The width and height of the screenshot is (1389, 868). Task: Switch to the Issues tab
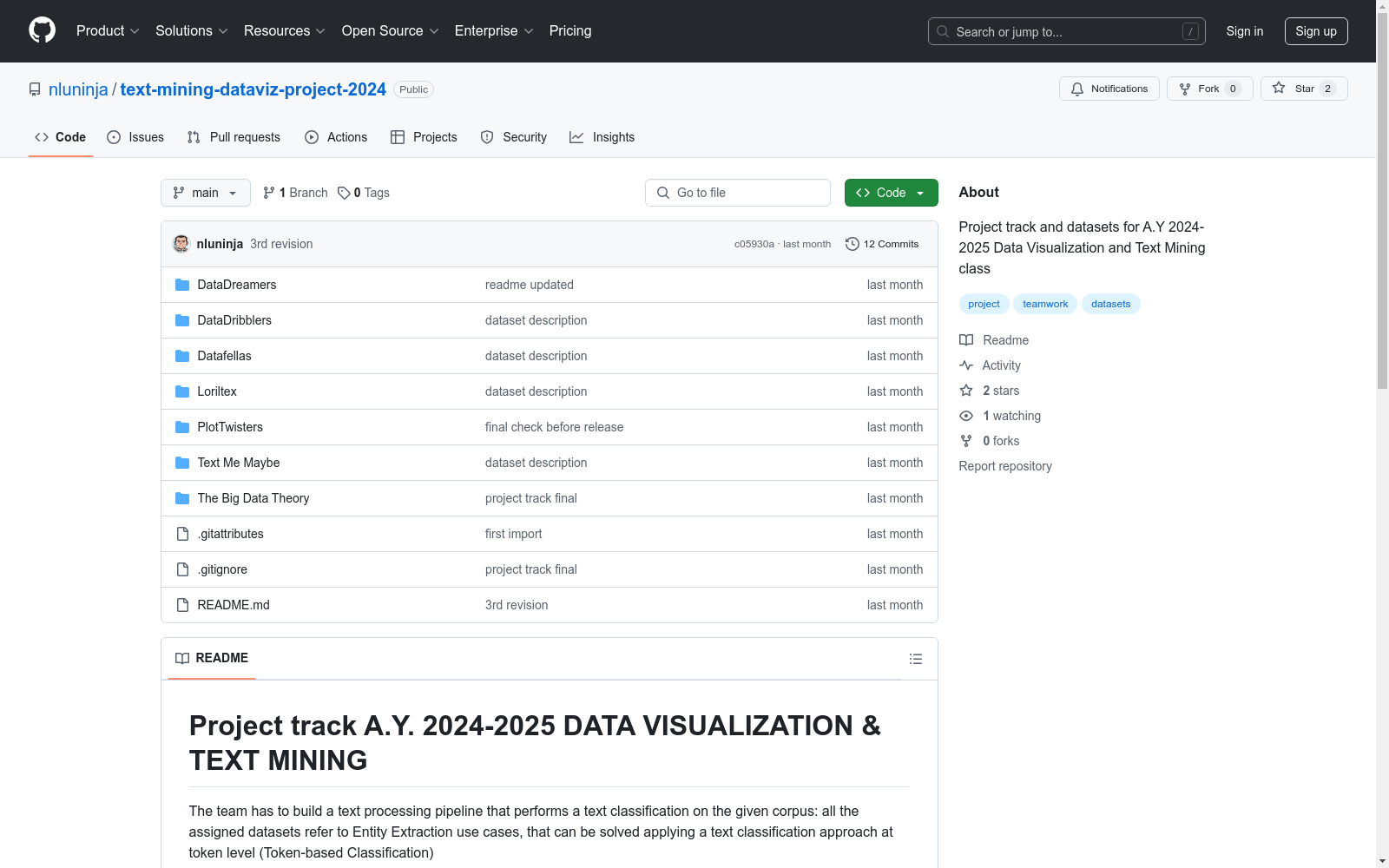pos(135,137)
